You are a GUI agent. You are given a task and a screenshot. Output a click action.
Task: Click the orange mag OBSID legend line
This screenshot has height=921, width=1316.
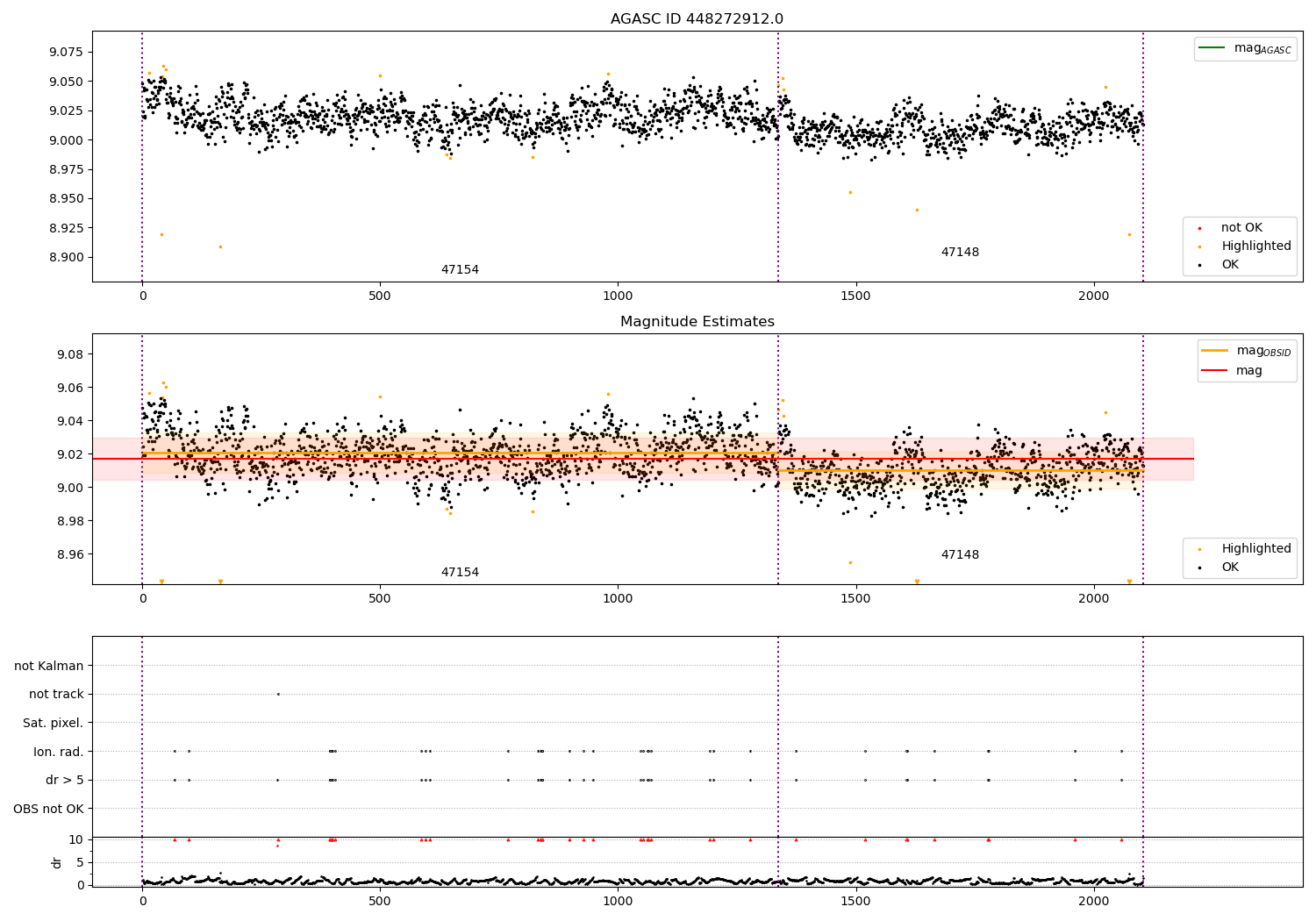[1215, 350]
